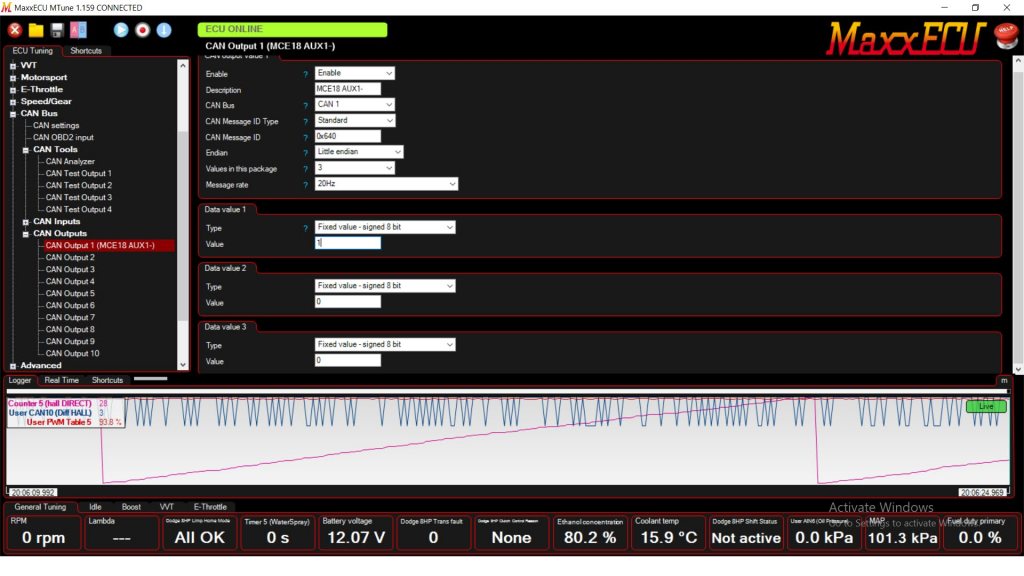Click the red disconnect X icon
Screen dimensions: 1024x576
(x=15, y=30)
